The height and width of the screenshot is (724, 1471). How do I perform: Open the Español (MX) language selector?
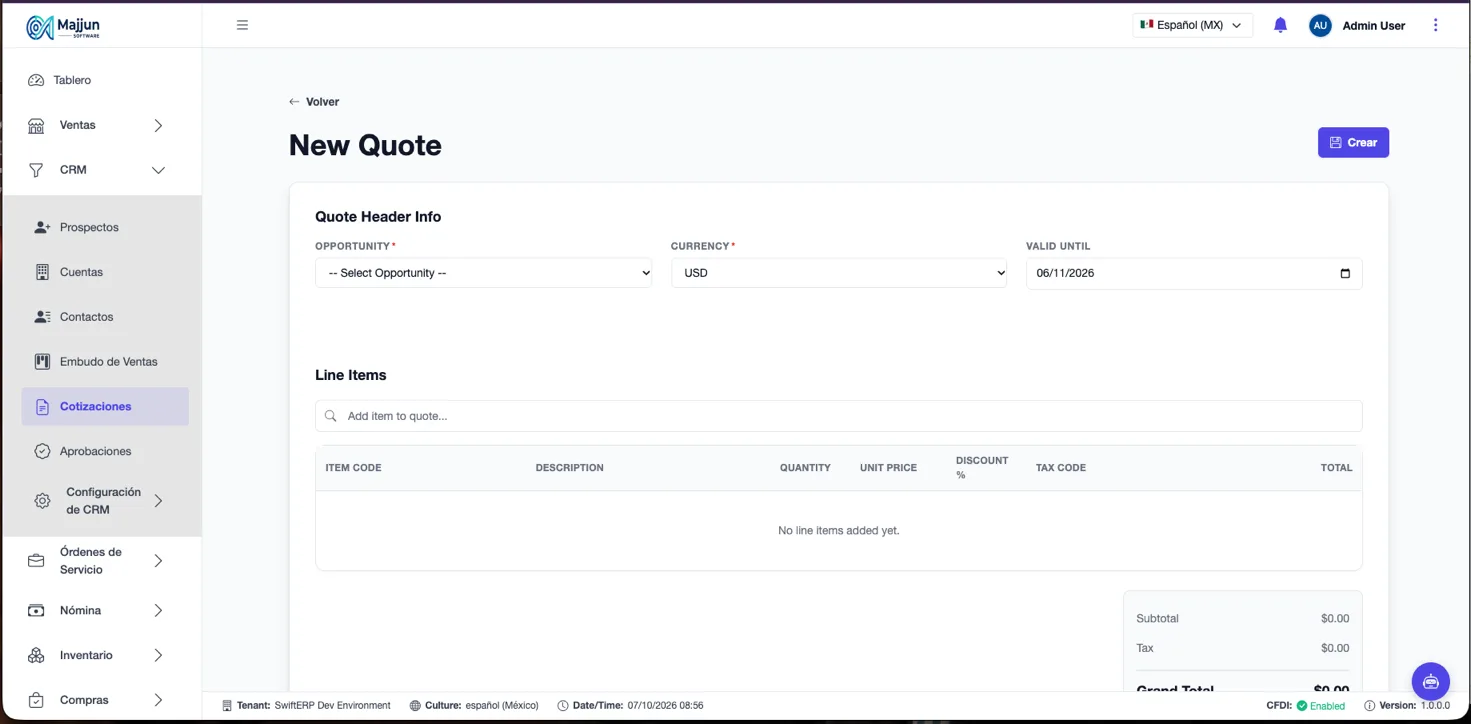pyautogui.click(x=1192, y=25)
